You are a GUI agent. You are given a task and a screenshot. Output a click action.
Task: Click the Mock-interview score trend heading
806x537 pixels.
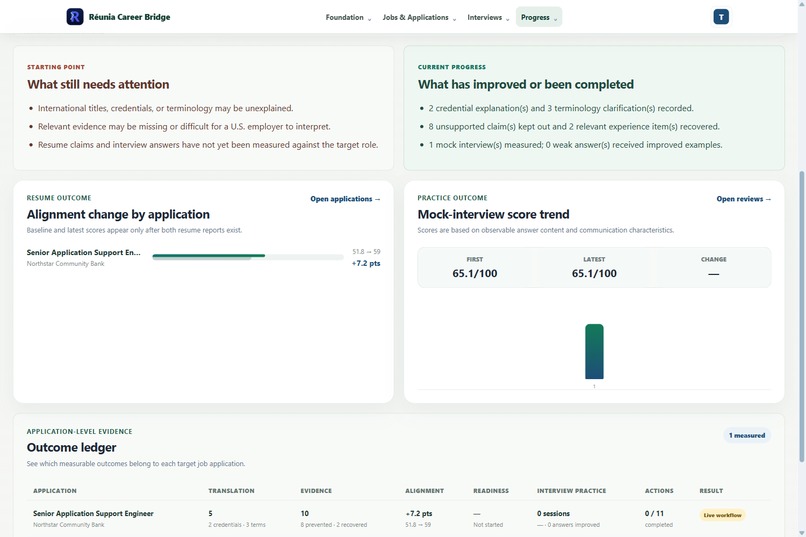pyautogui.click(x=493, y=214)
